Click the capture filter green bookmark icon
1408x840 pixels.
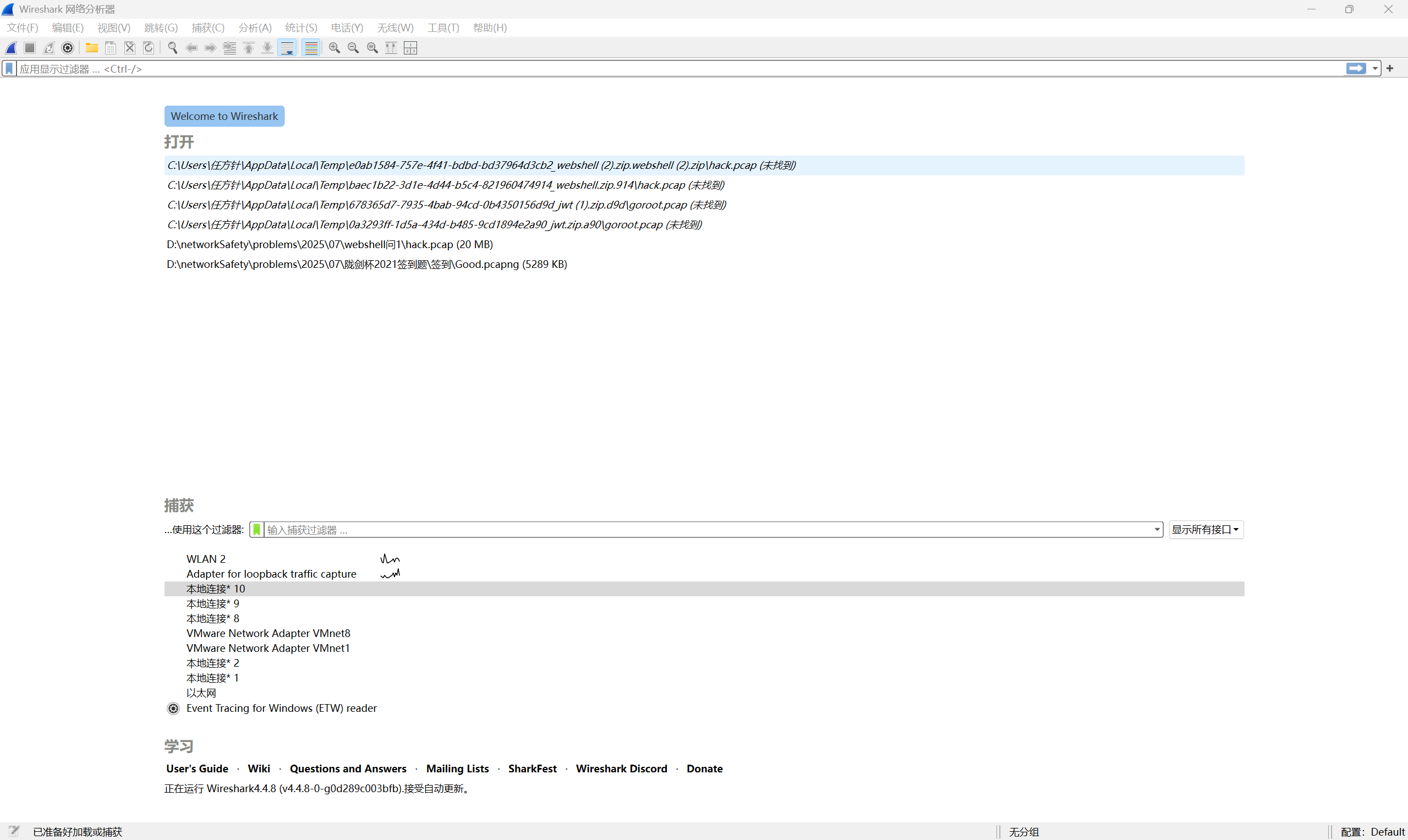256,530
